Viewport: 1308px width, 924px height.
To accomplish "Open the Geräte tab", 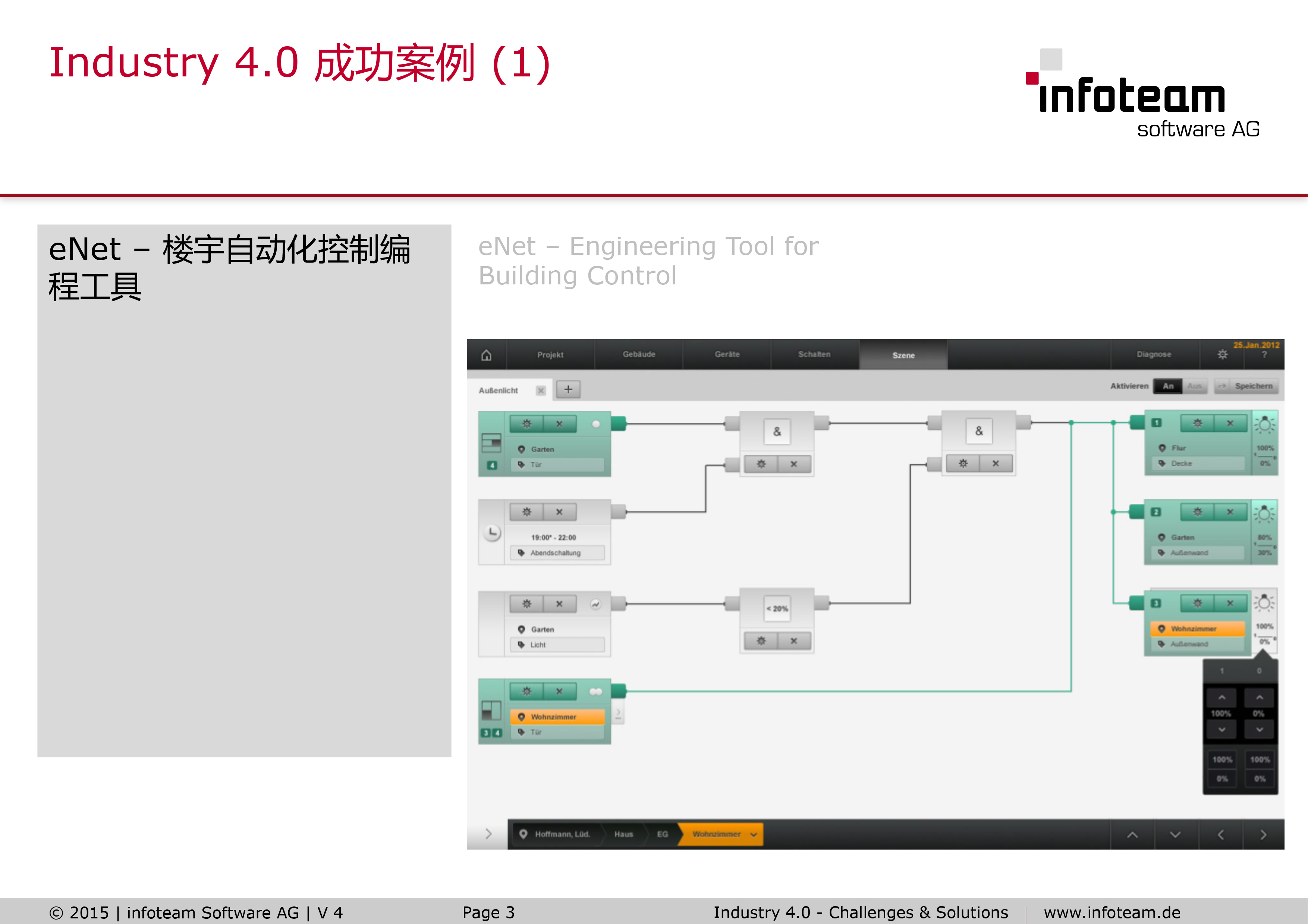I will click(x=727, y=354).
